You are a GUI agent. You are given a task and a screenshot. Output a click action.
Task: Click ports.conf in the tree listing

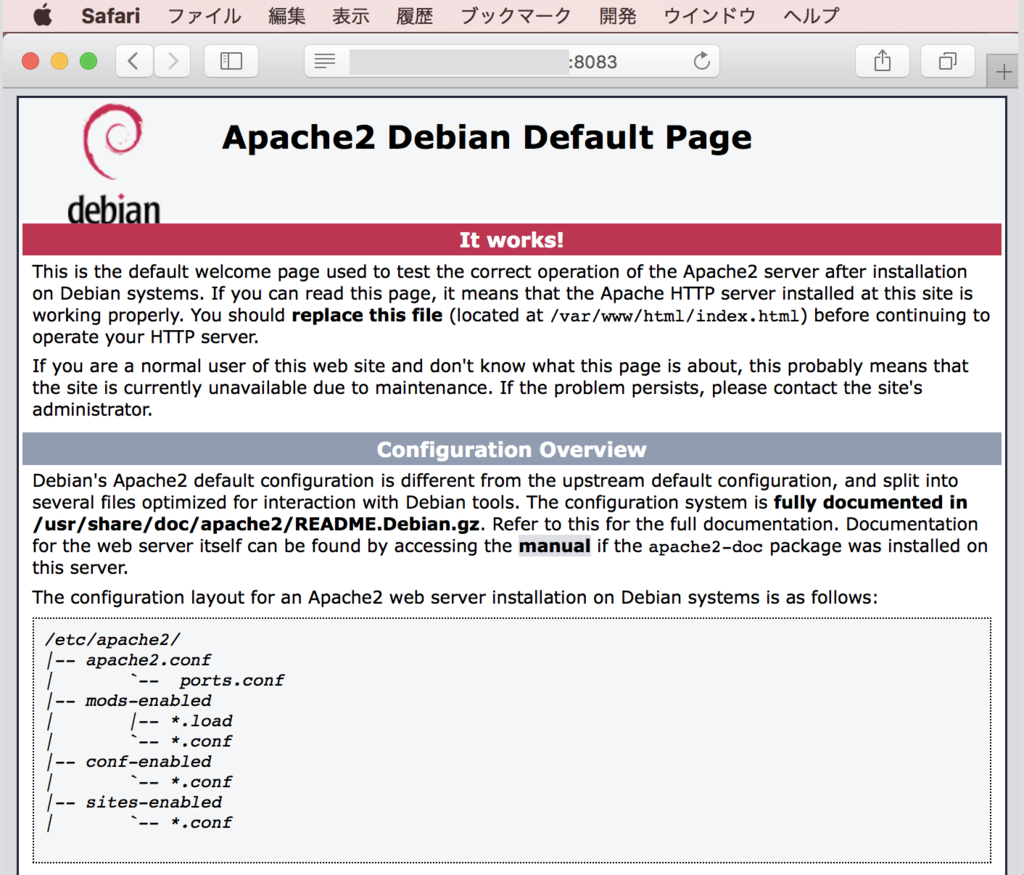coord(232,680)
